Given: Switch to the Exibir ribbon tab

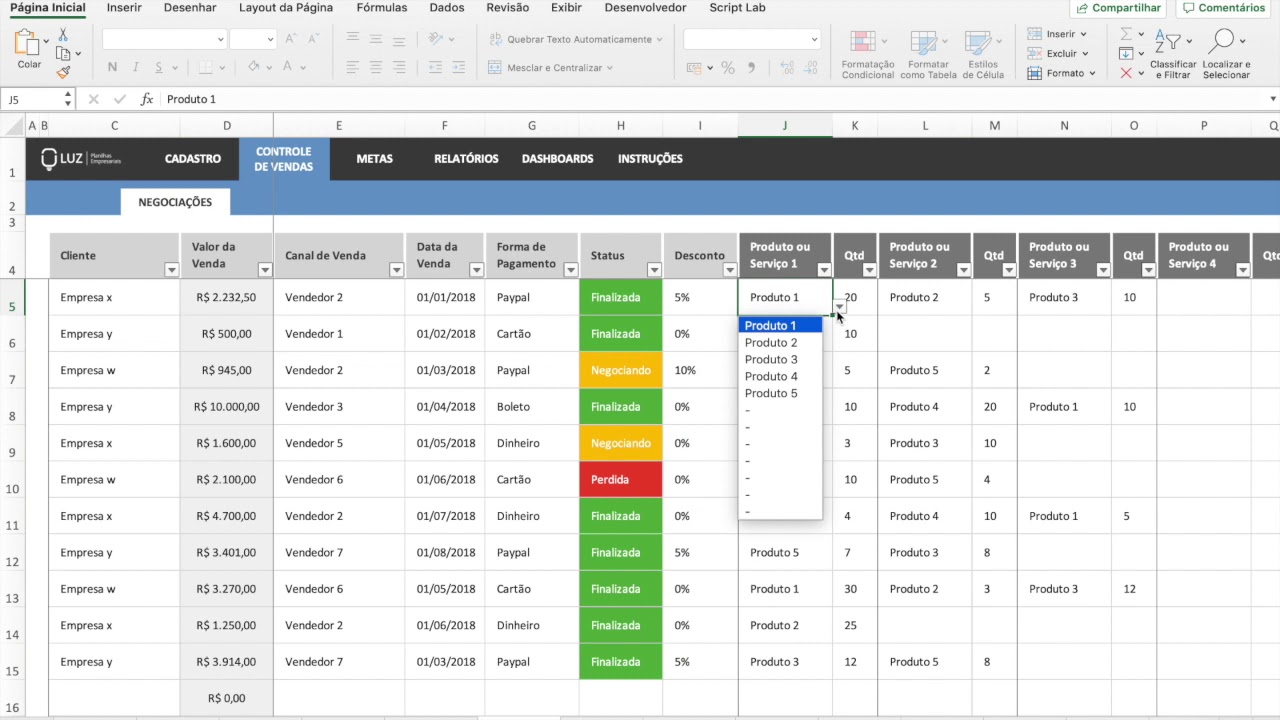Looking at the screenshot, I should pos(566,8).
